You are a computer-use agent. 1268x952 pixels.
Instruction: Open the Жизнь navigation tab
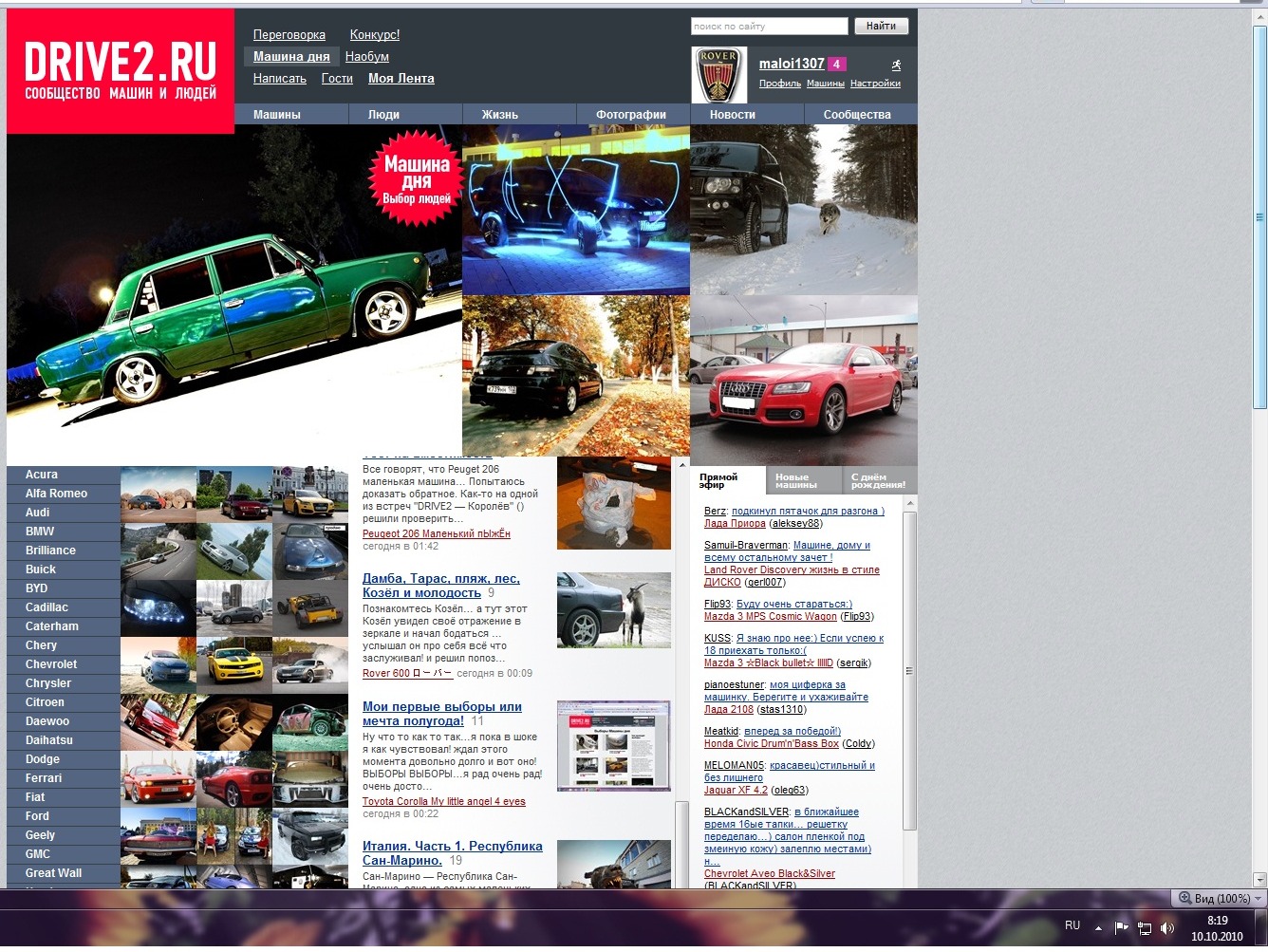(x=500, y=115)
